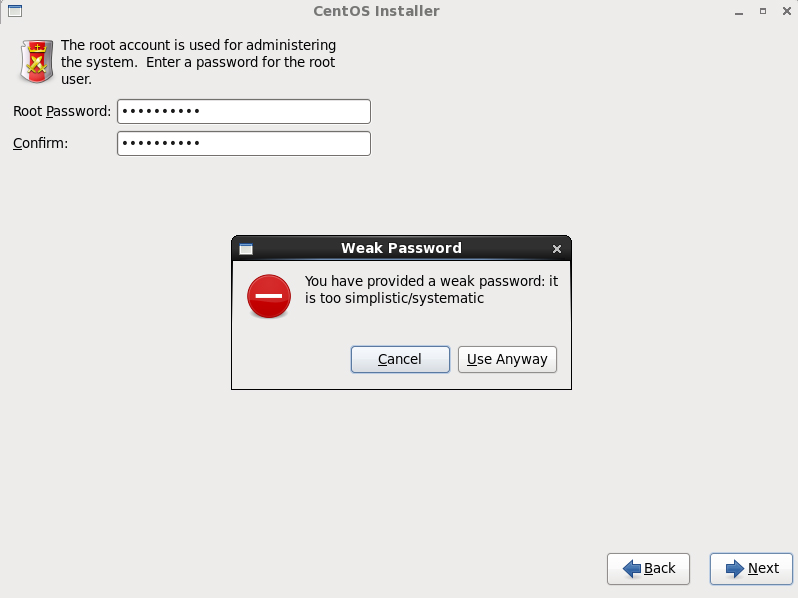Screen dimensions: 798x598
Task: Focus the Root Password input field
Action: [x=244, y=111]
